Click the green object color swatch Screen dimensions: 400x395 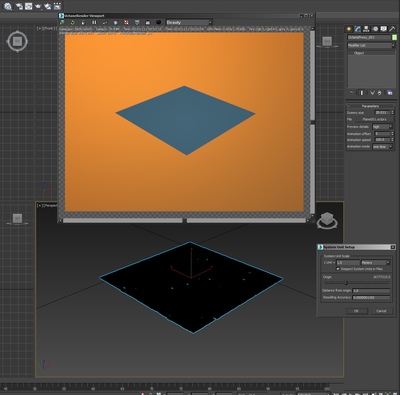(x=394, y=37)
